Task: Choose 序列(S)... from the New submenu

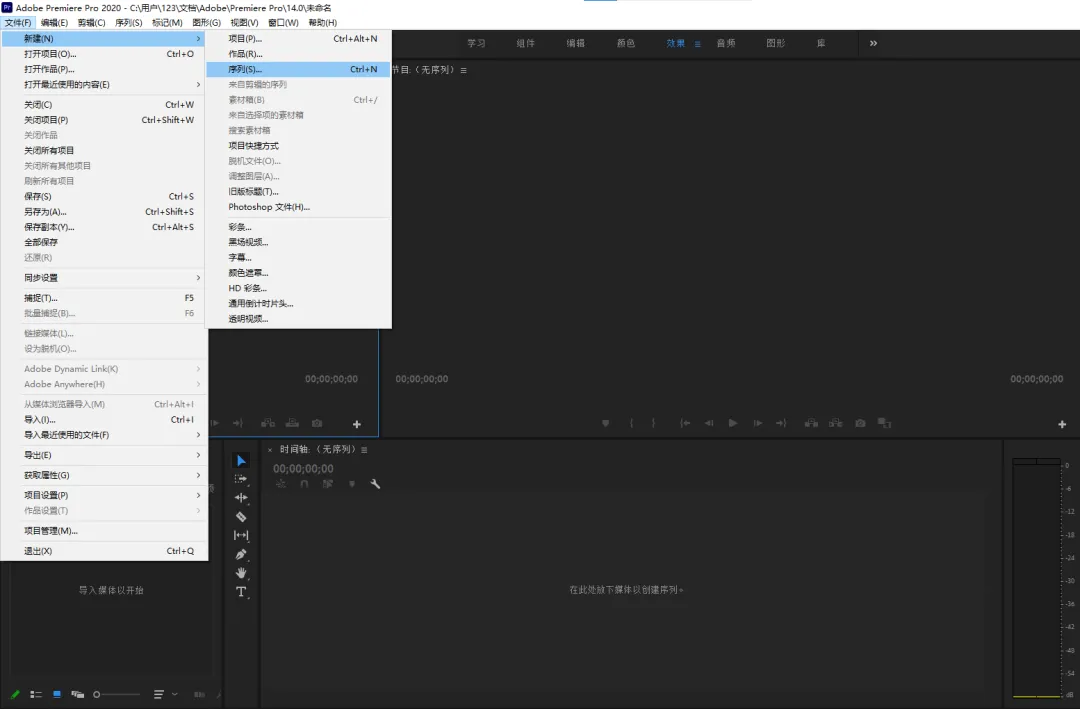Action: [x=298, y=69]
